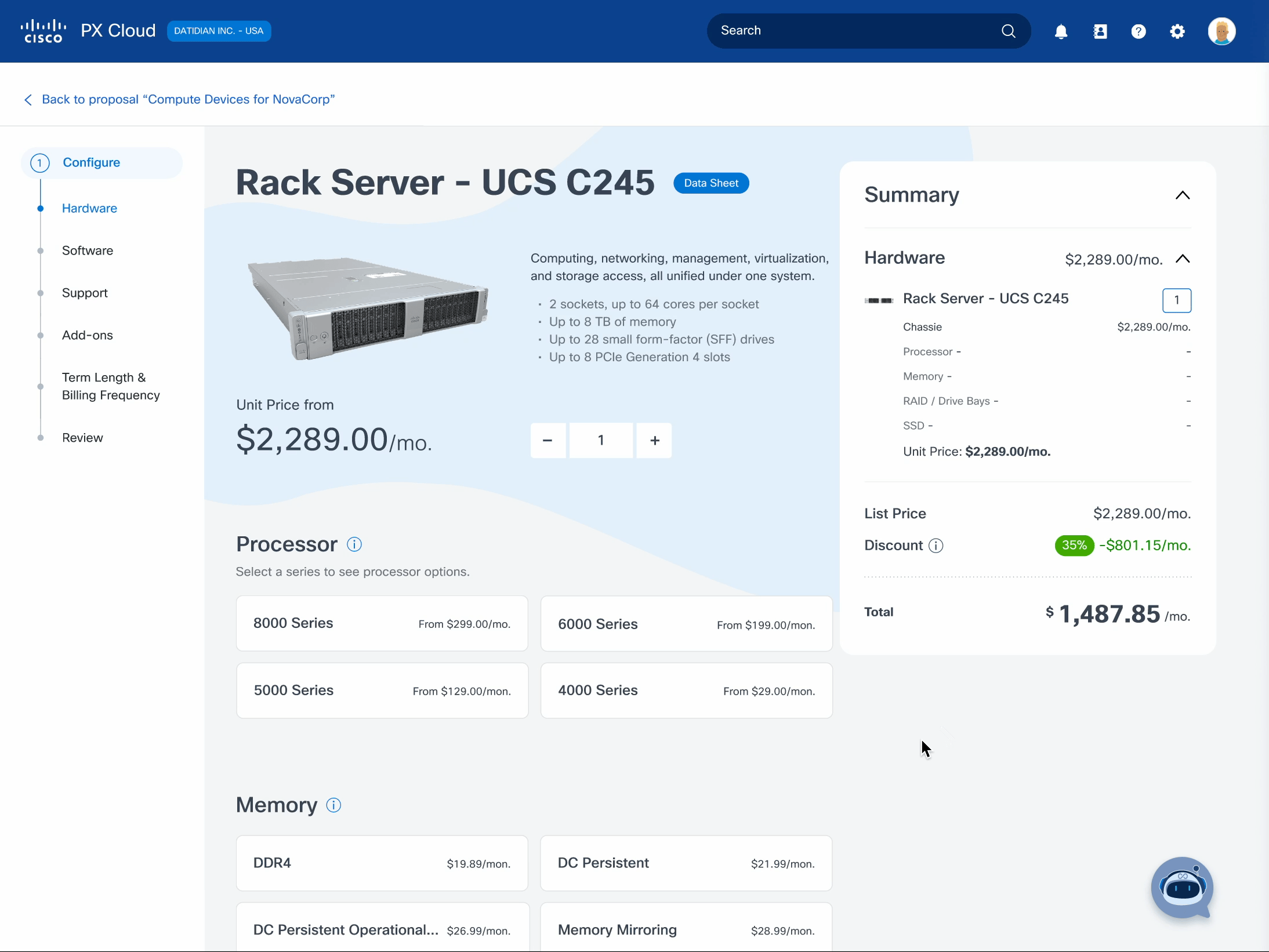Increase quantity with plus button
The image size is (1269, 952).
654,441
